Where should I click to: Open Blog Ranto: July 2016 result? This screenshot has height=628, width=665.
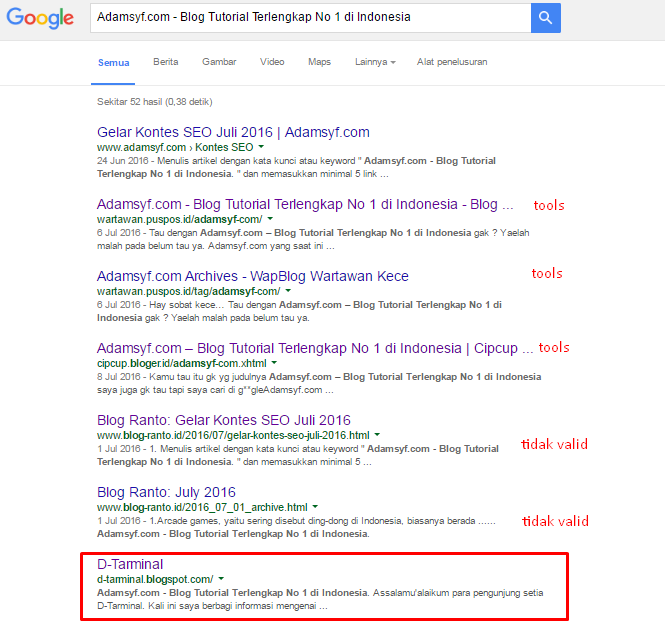(166, 492)
